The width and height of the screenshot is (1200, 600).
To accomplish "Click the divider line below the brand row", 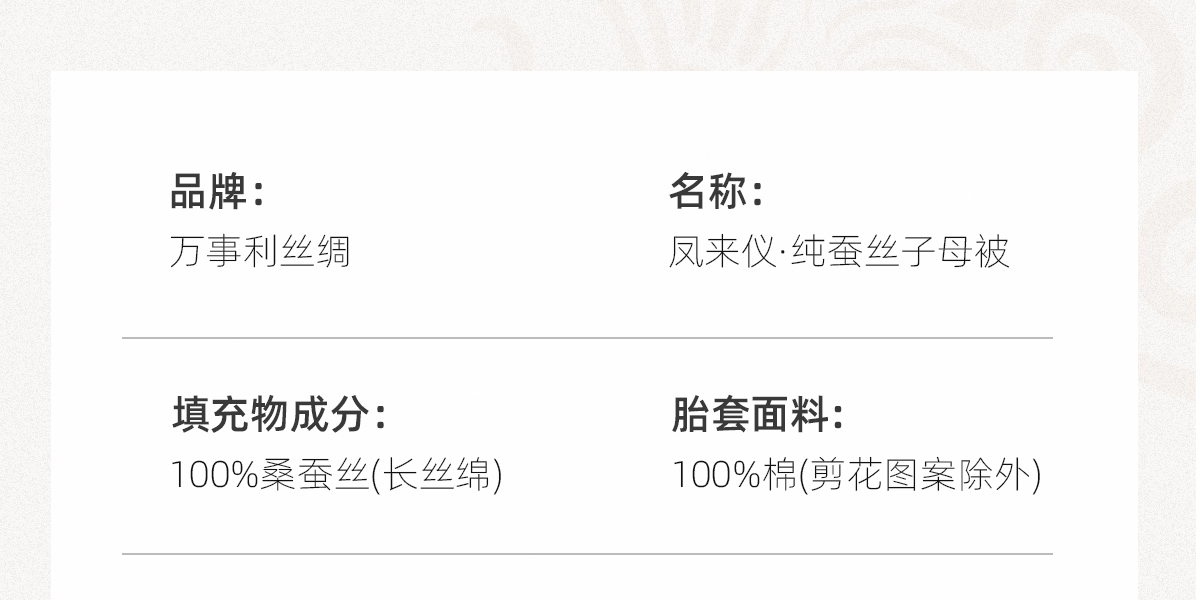I will click(587, 338).
